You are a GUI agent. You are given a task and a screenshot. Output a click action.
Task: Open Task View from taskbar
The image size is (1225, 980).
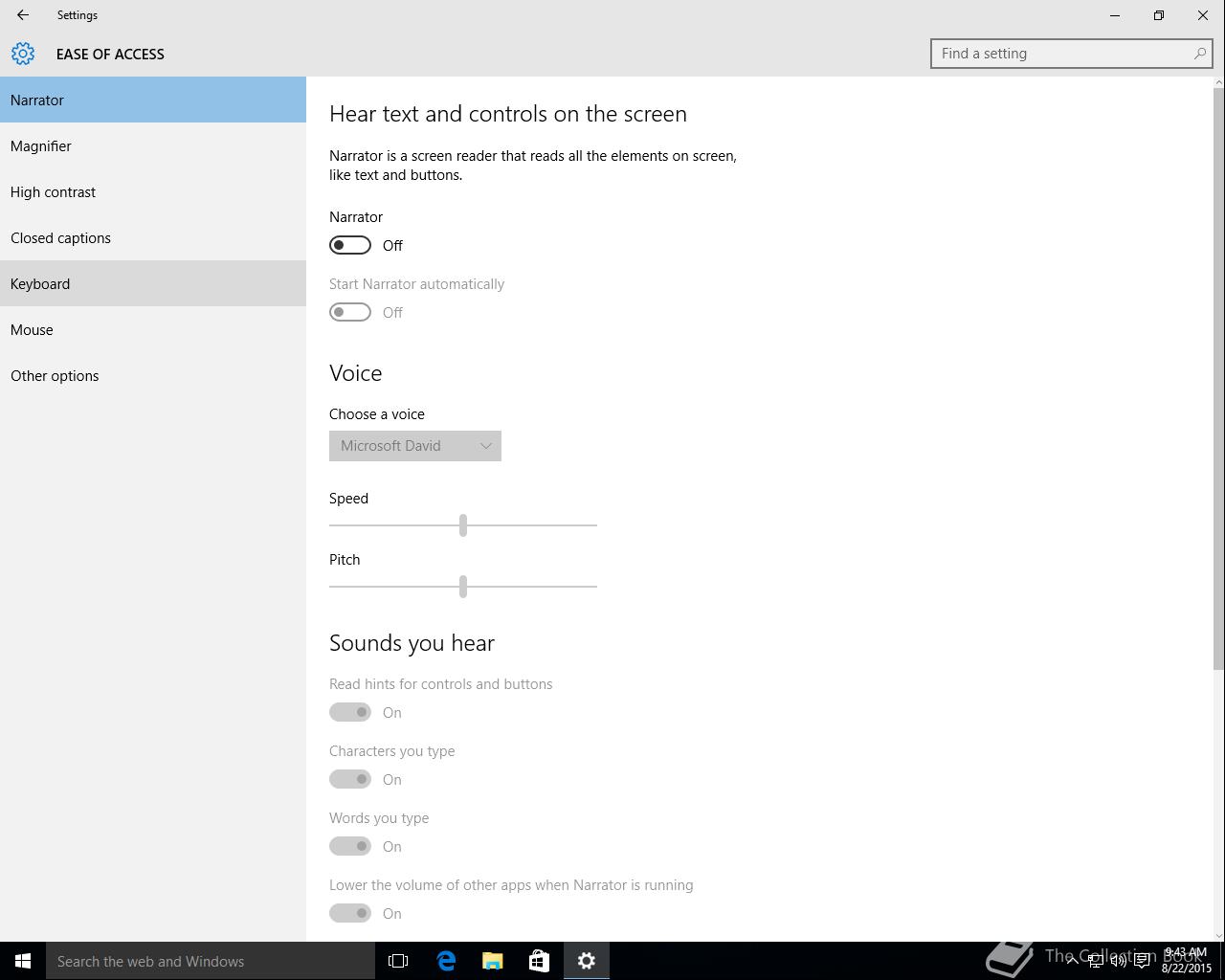pyautogui.click(x=398, y=961)
